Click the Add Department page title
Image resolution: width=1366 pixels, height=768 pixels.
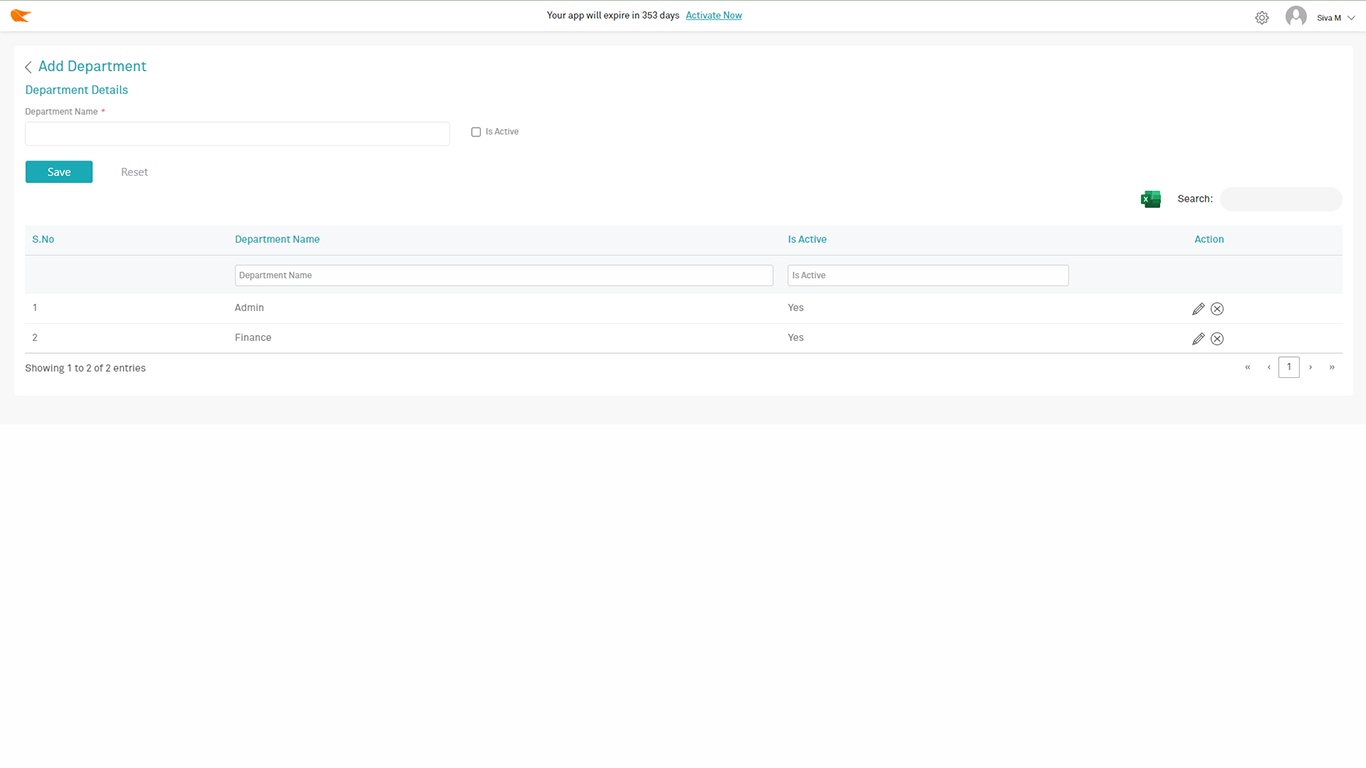pos(92,67)
